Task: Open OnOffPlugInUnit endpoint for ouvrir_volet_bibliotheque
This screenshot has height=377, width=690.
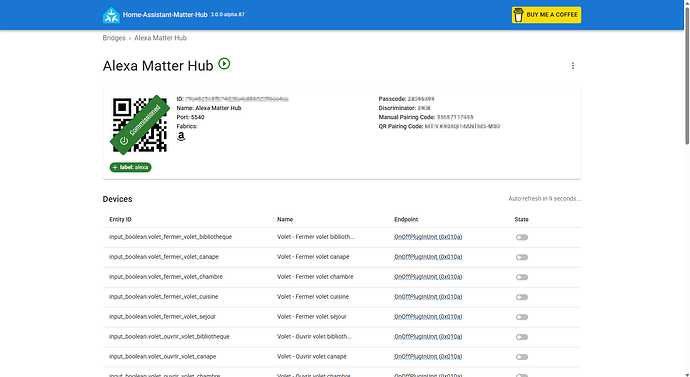Action: point(428,337)
